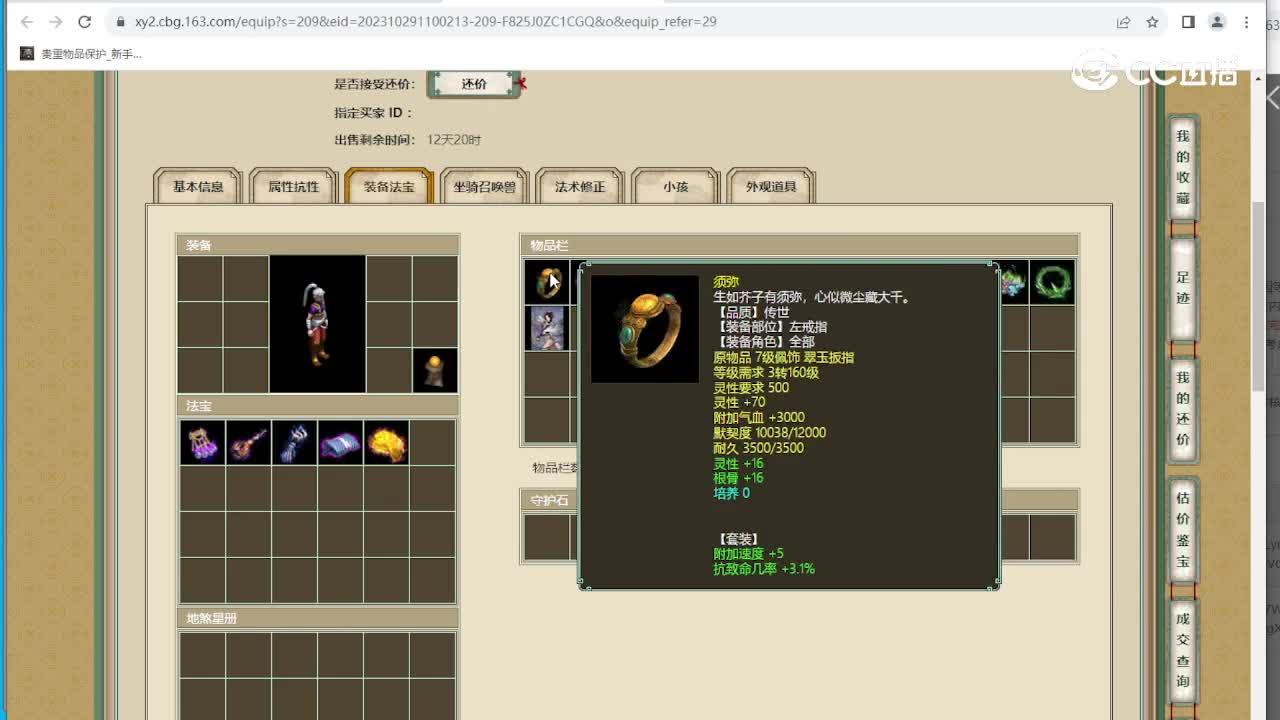
Task: Open the 小孩 tab
Action: pos(676,187)
